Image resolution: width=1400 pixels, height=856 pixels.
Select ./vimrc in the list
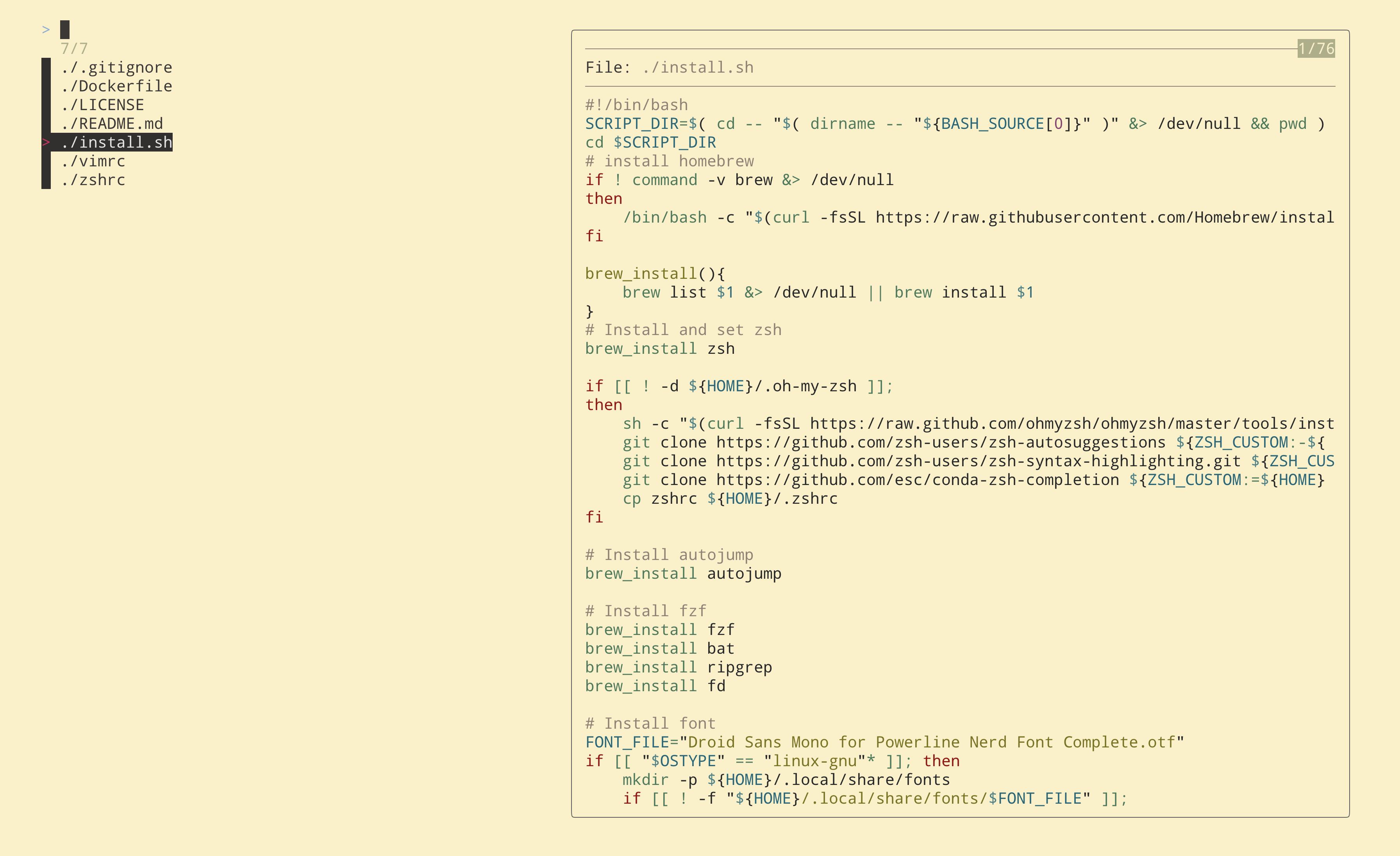click(x=93, y=161)
